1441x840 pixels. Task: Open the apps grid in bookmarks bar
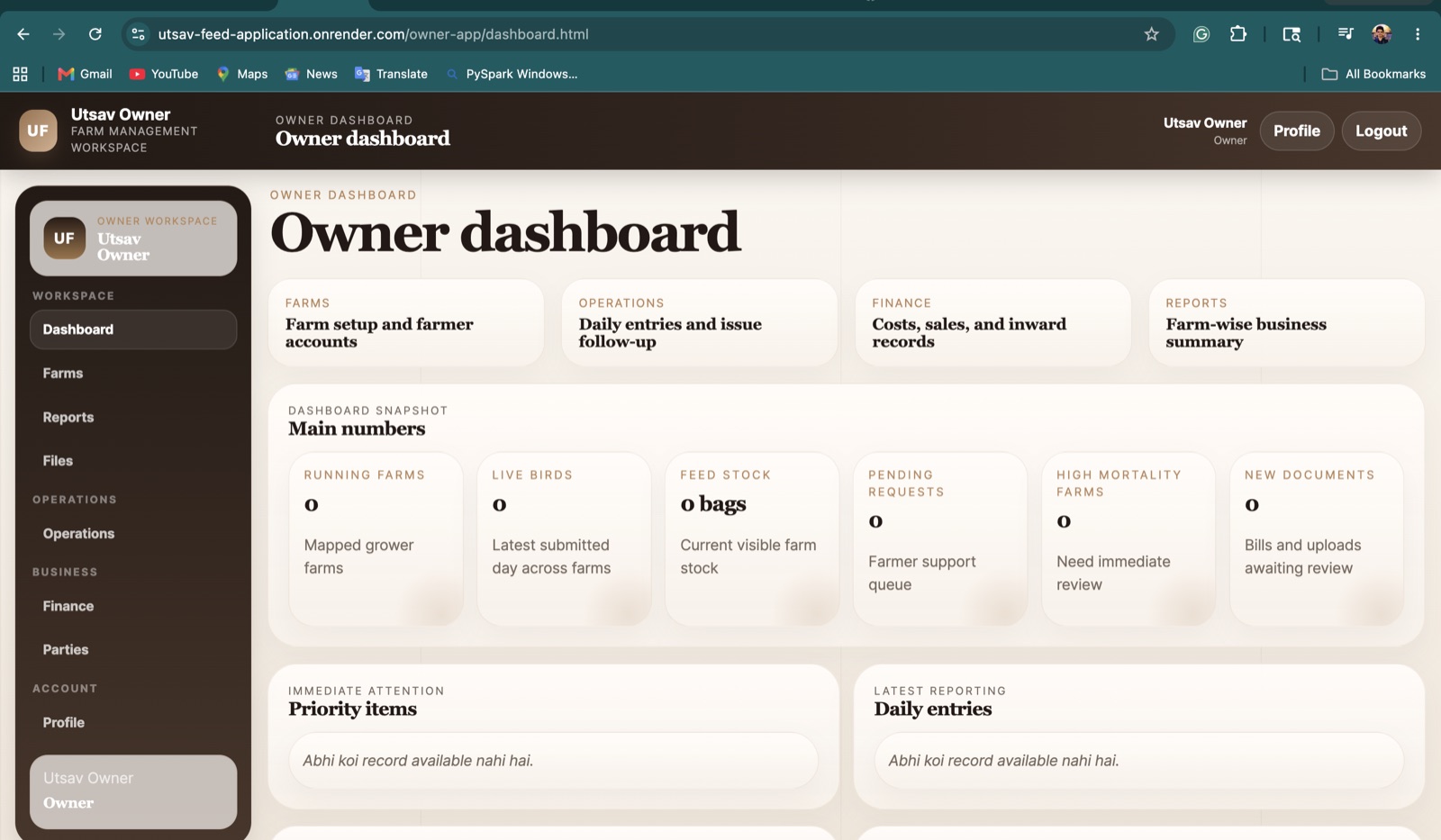tap(20, 74)
